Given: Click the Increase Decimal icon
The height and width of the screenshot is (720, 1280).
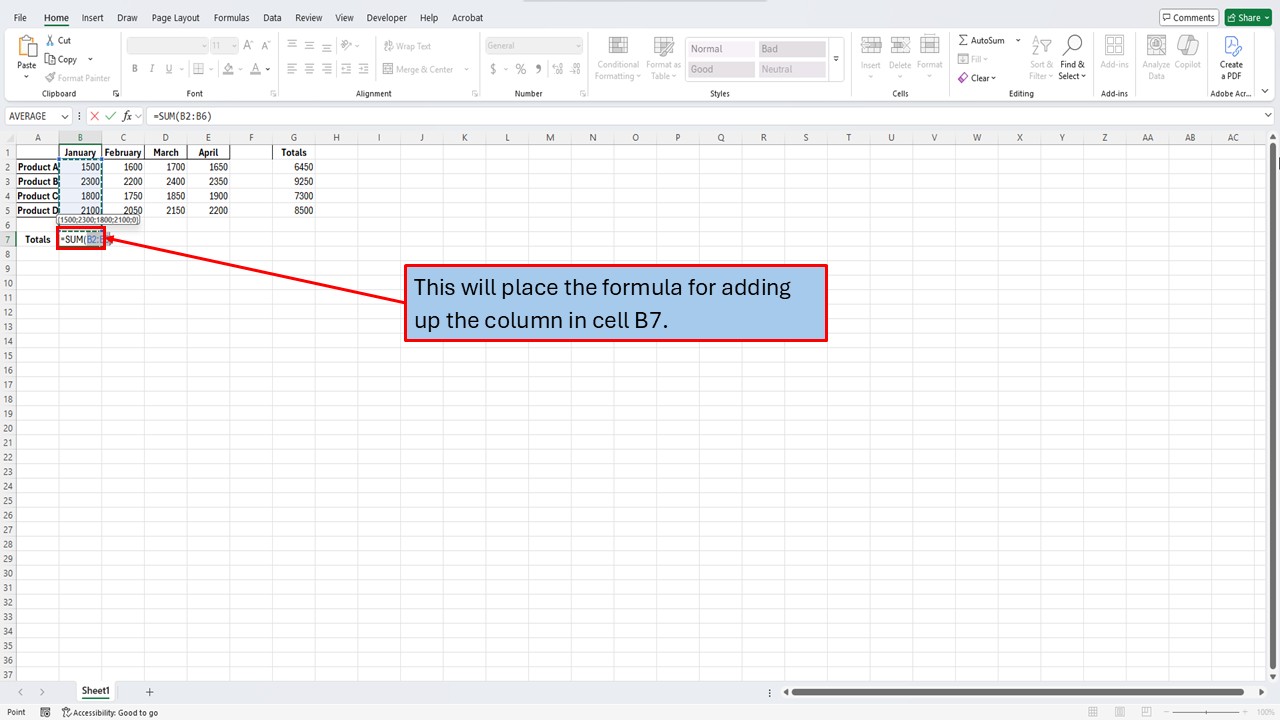Looking at the screenshot, I should [556, 69].
